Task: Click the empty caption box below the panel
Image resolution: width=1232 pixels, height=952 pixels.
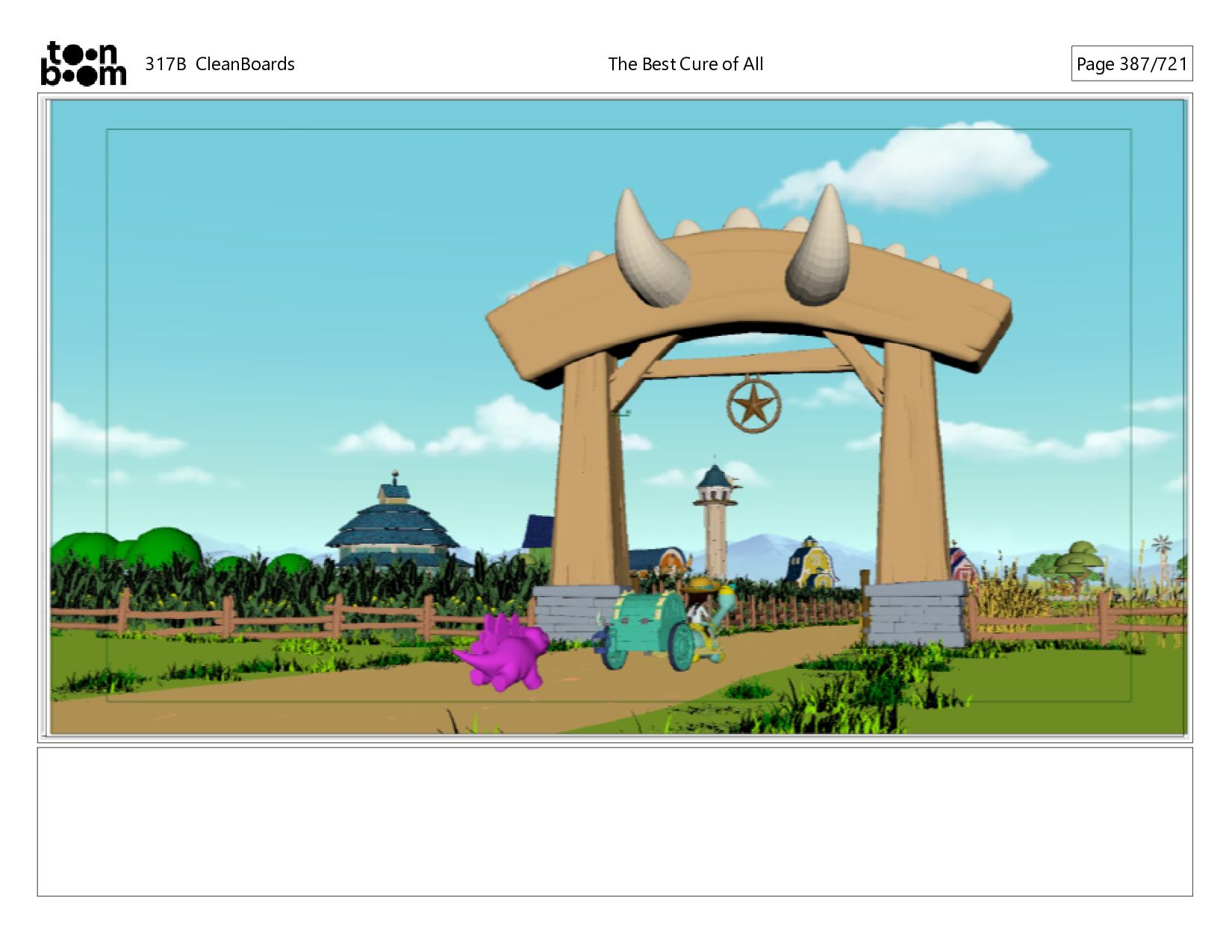Action: pyautogui.click(x=615, y=821)
